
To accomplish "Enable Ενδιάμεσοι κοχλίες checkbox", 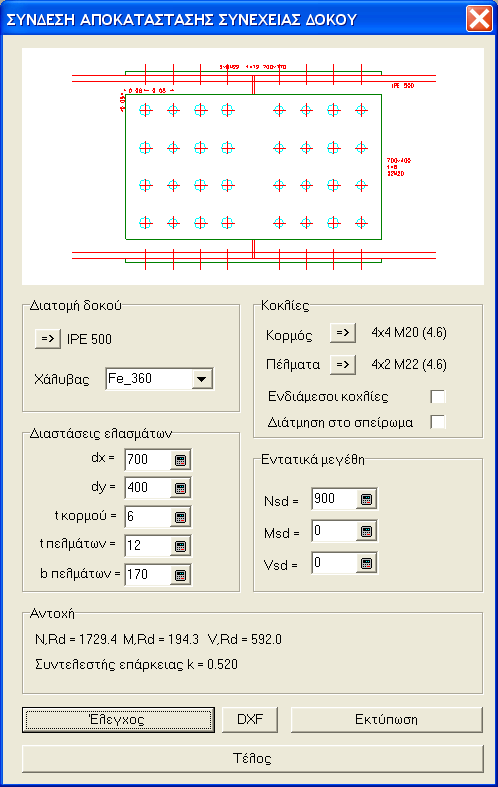I will click(438, 397).
